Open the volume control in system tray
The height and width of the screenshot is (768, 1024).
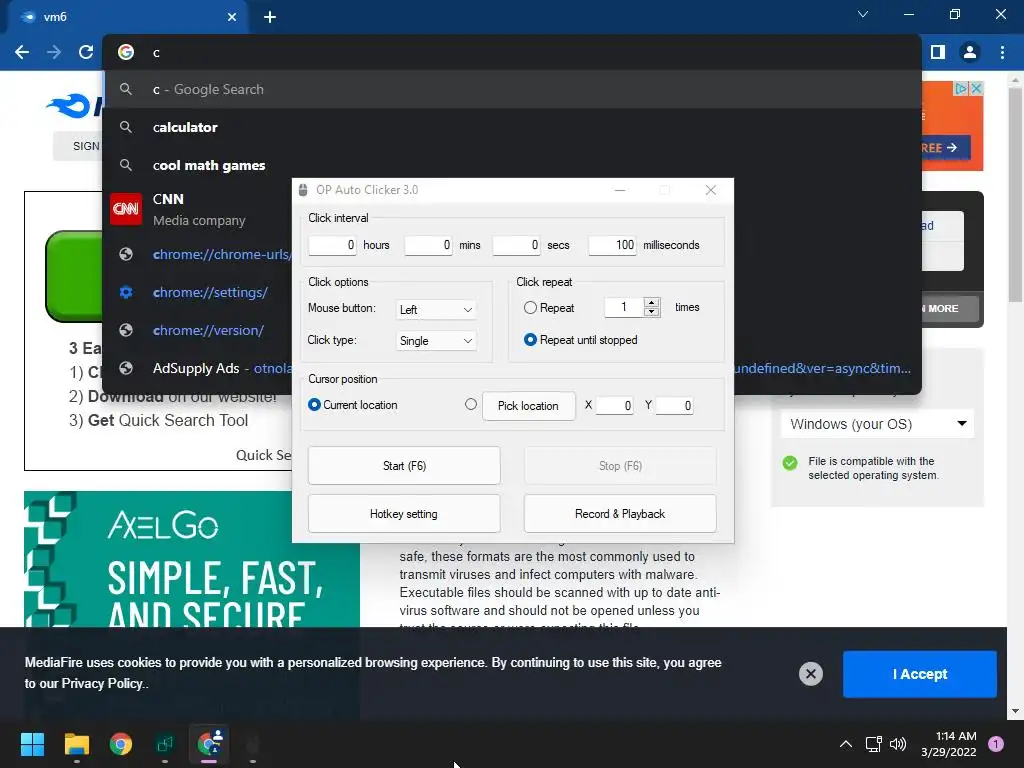point(898,744)
